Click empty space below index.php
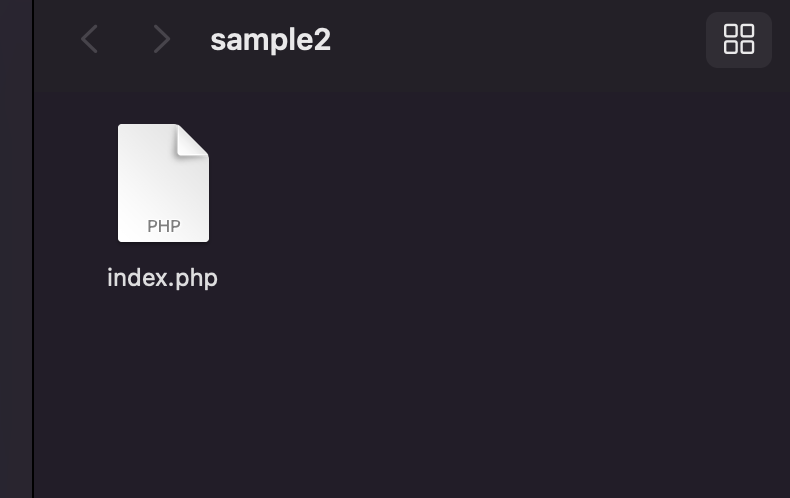This screenshot has height=498, width=790. 162,393
